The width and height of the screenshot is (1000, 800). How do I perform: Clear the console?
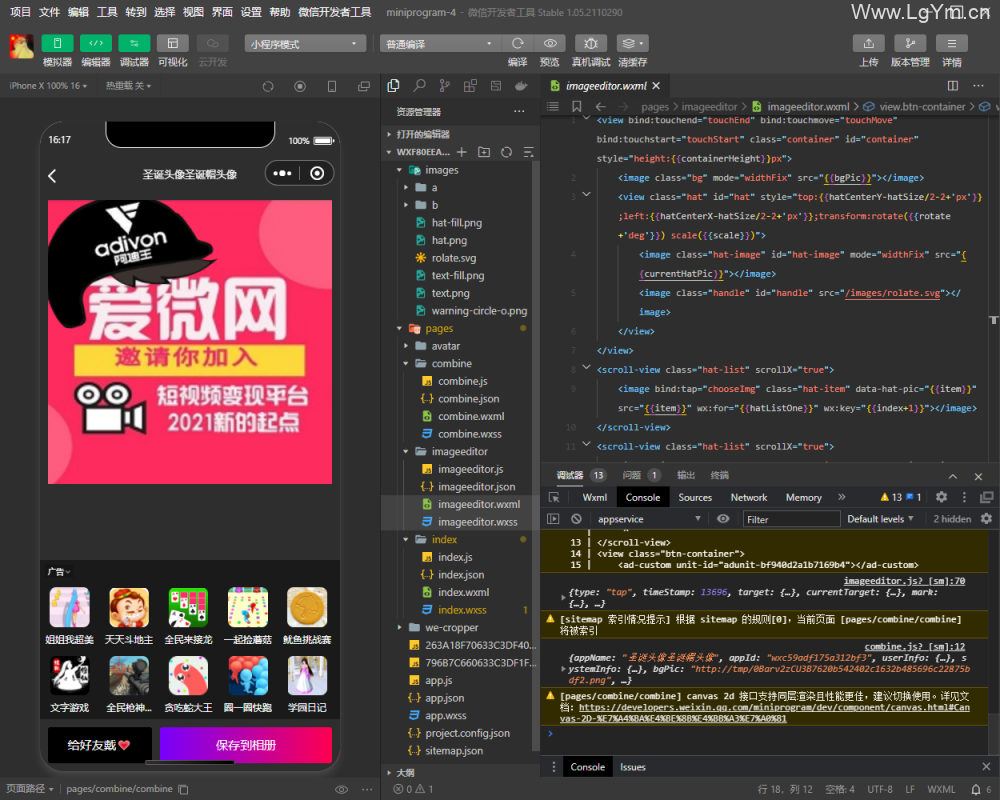click(x=577, y=519)
